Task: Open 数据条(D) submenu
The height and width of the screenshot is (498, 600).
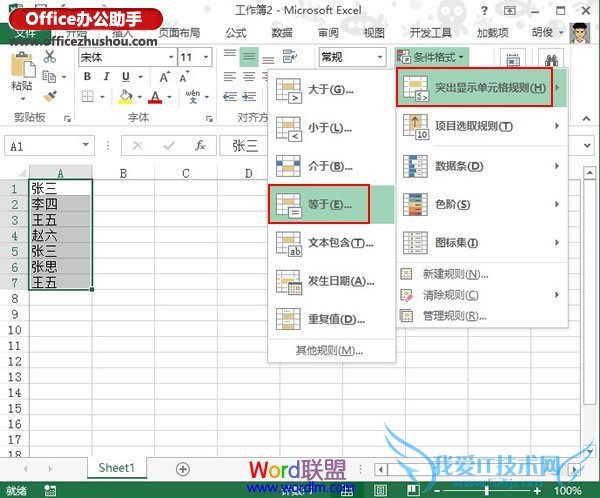Action: [482, 166]
